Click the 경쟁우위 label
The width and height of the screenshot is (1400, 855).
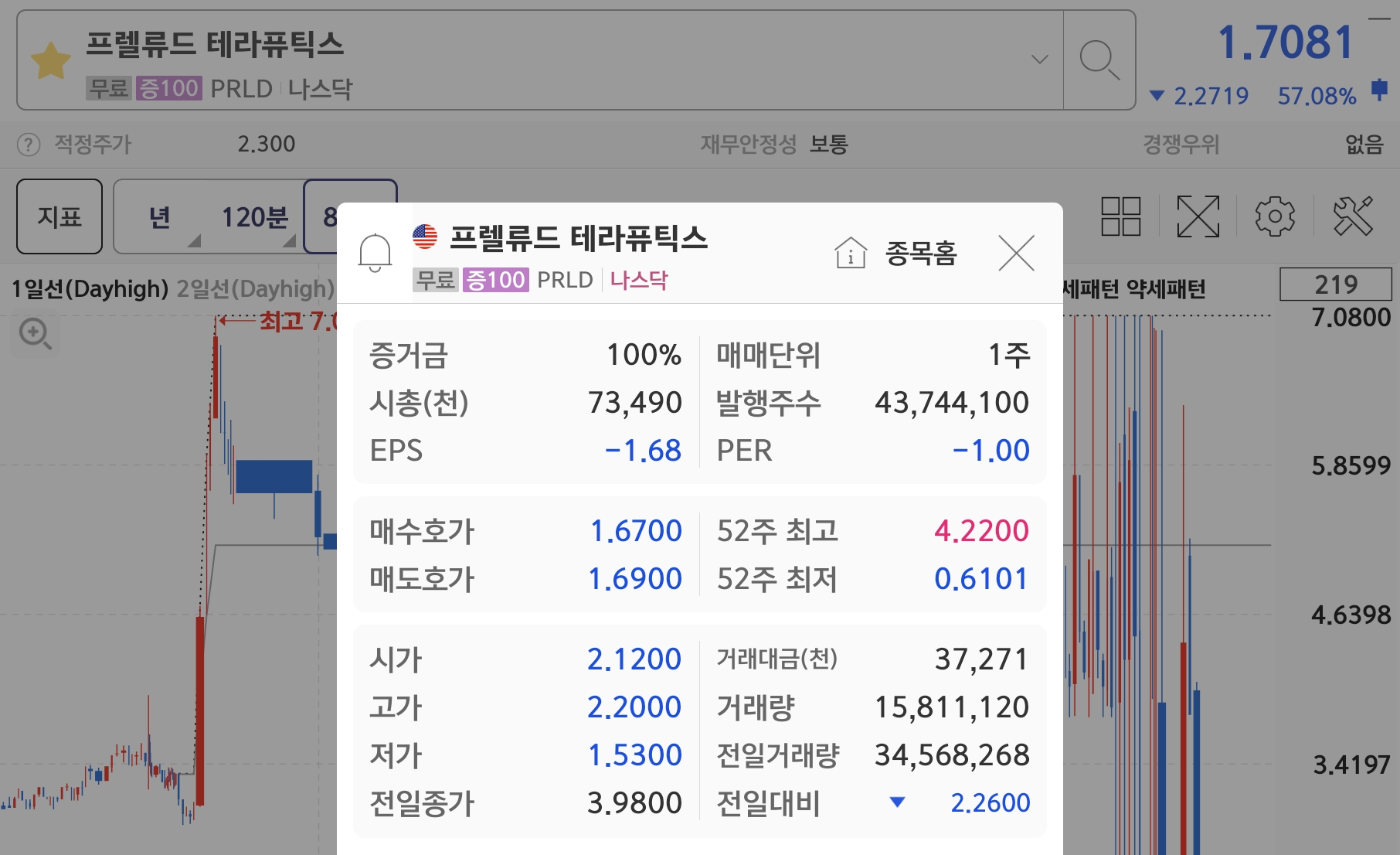[1181, 145]
